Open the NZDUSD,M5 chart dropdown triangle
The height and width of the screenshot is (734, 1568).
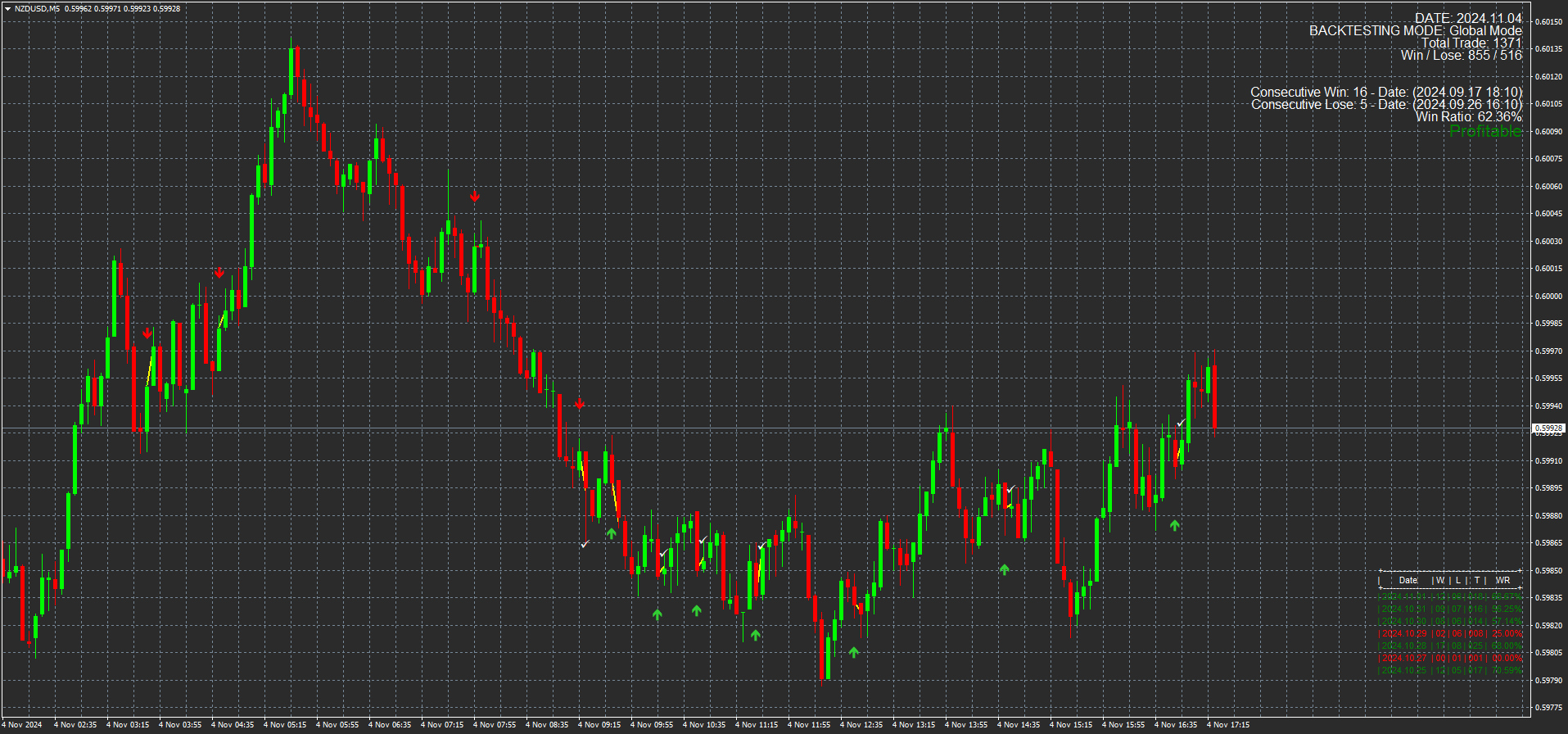(7, 9)
